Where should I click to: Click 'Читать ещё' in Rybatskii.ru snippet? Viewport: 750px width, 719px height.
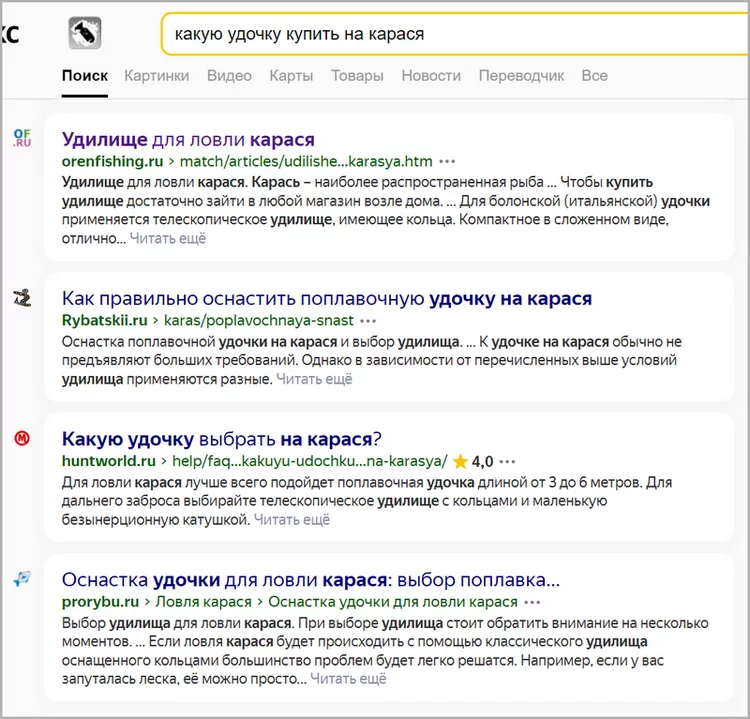coord(314,379)
